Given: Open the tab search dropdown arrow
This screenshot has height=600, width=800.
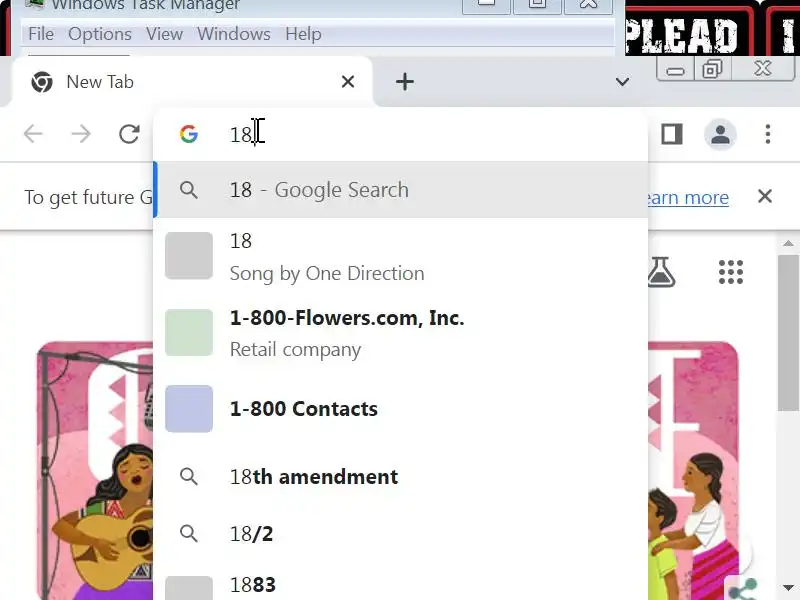Looking at the screenshot, I should (x=622, y=82).
